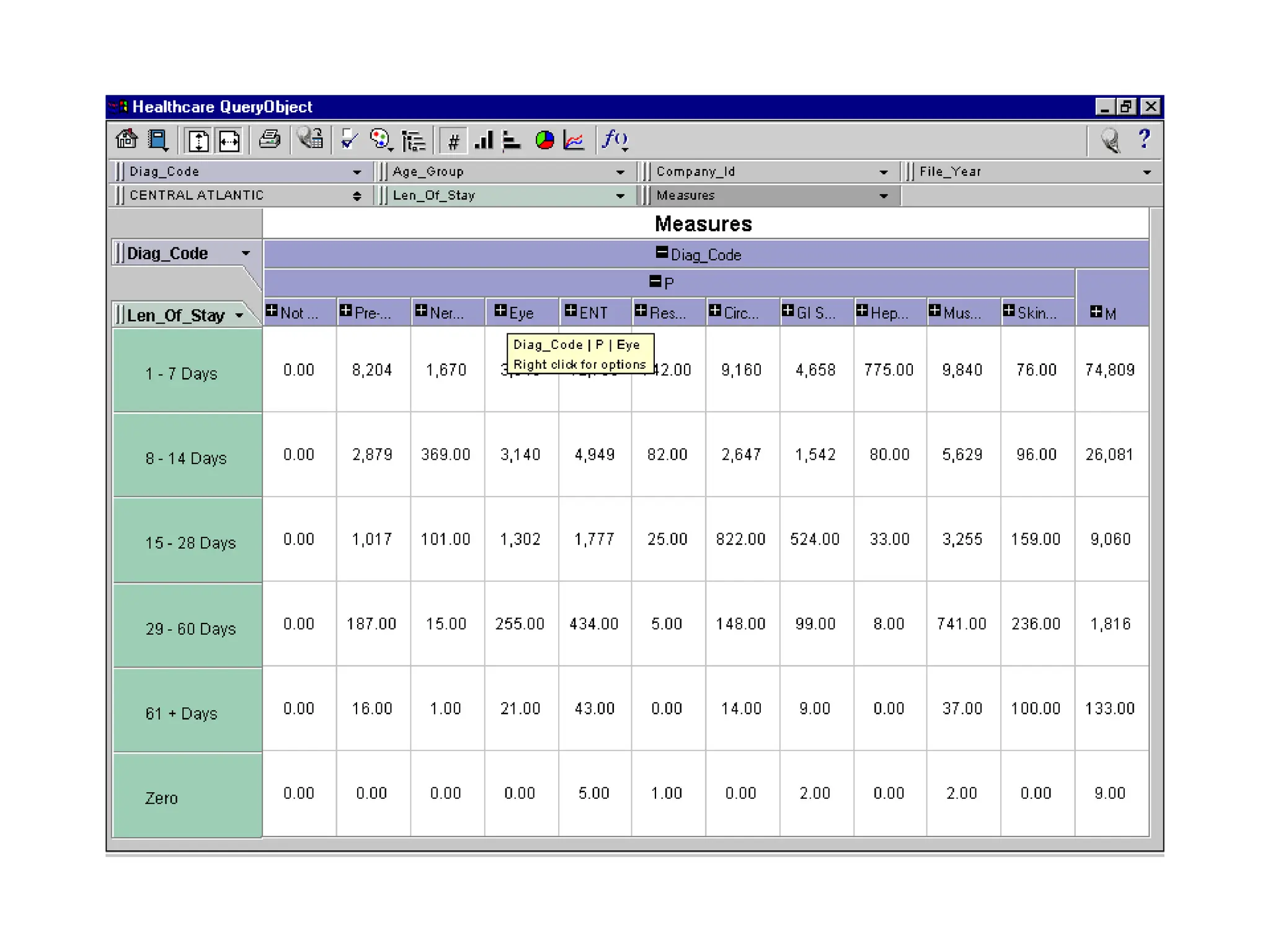The width and height of the screenshot is (1270, 952).
Task: Open the Age_Group dimension dropdown
Action: 619,172
